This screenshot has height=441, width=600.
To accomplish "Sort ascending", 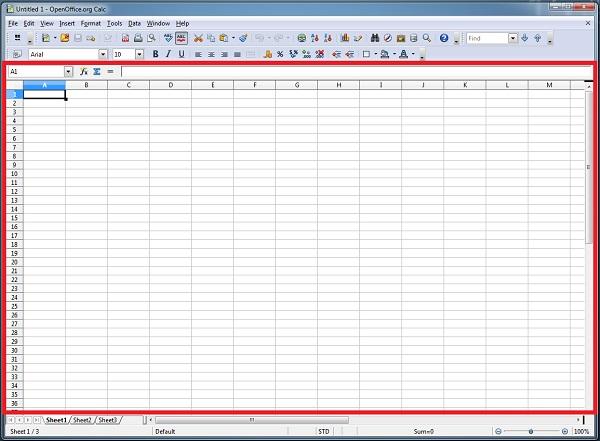I will 315,38.
